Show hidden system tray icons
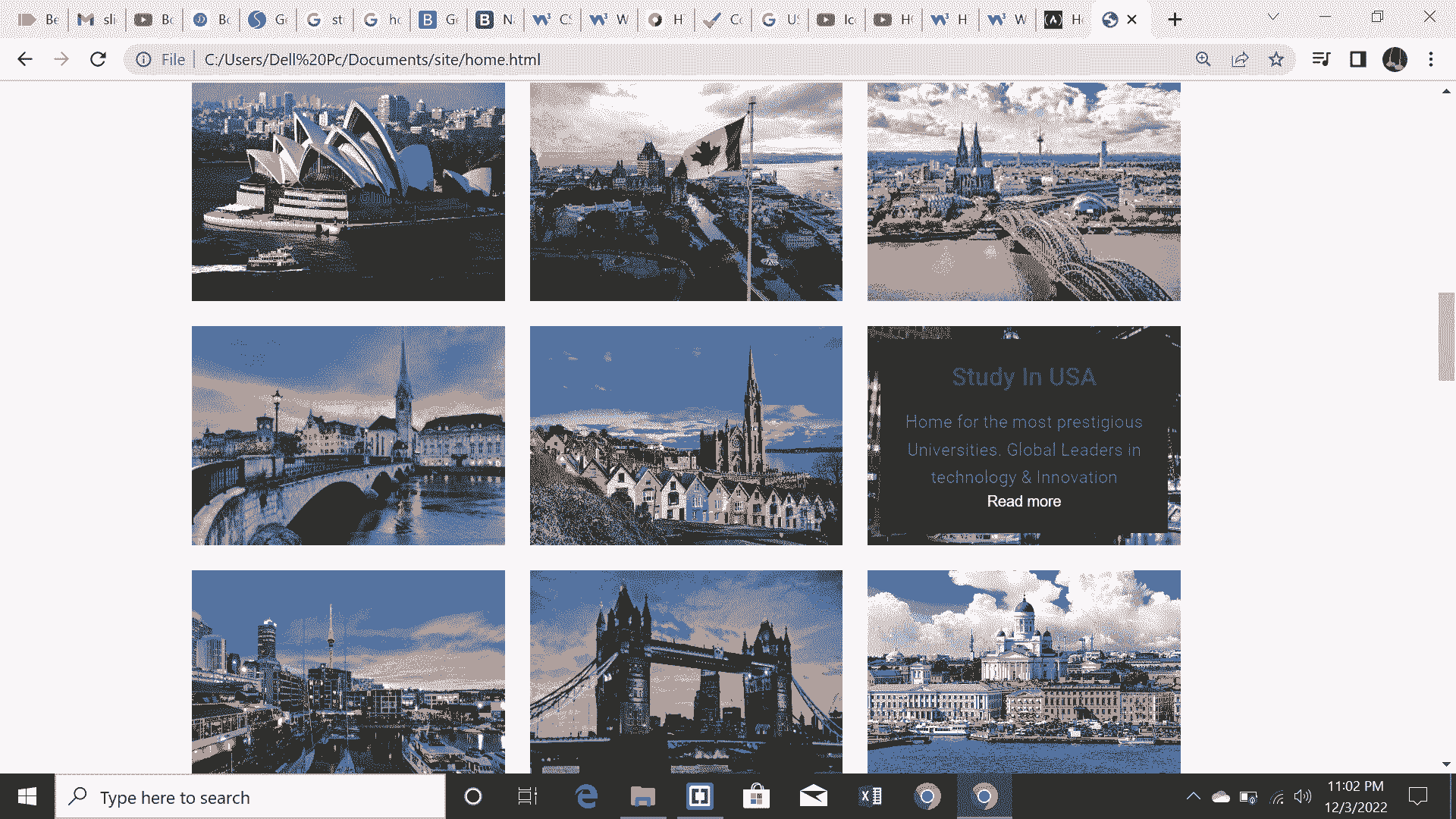Viewport: 1456px width, 819px height. [1193, 796]
